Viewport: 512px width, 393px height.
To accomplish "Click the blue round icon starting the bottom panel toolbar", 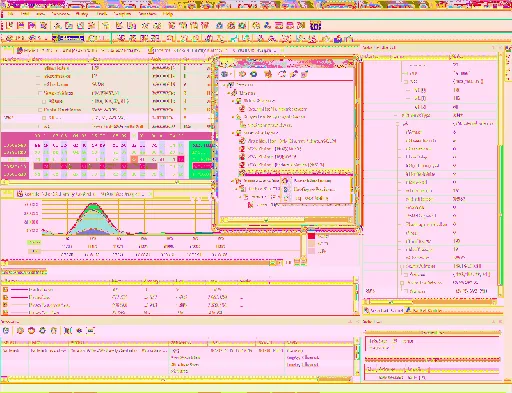I will click(6, 330).
